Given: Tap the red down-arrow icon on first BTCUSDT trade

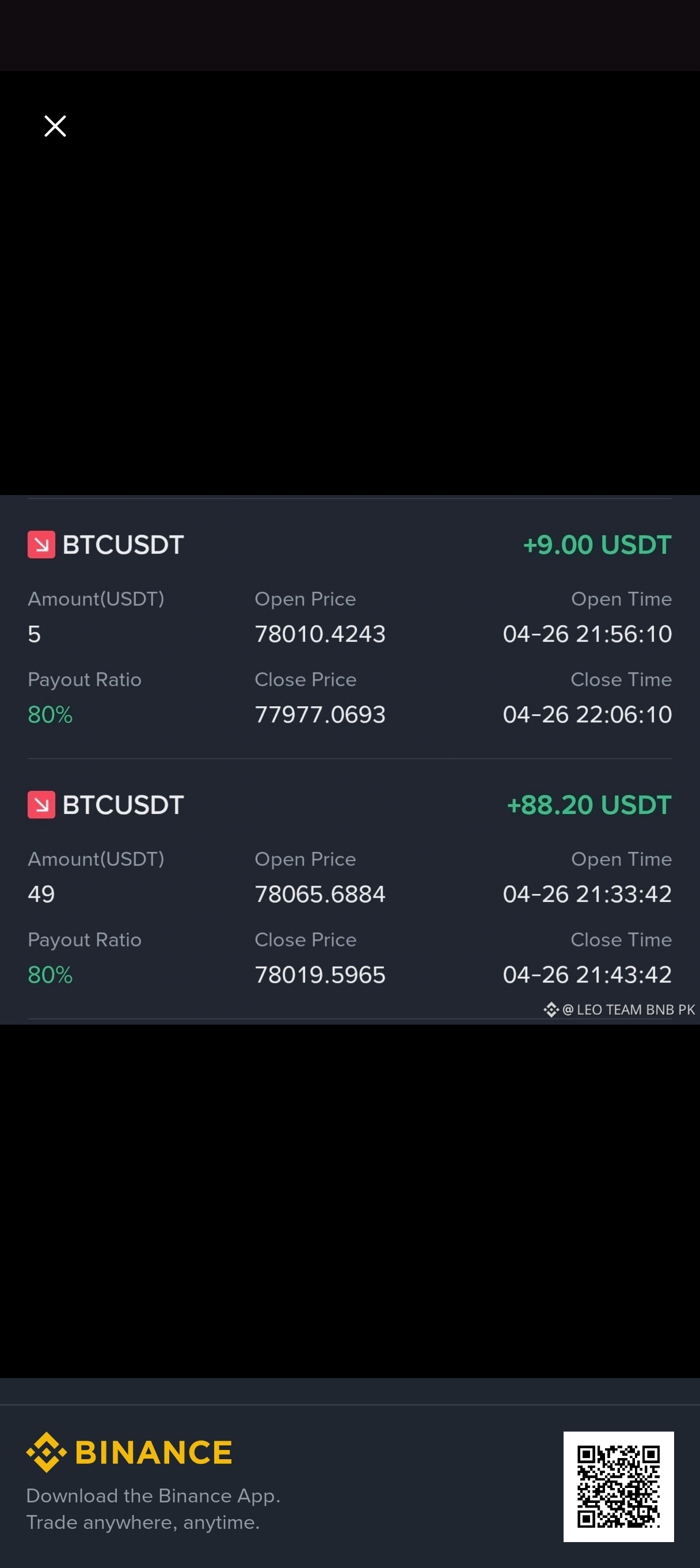Looking at the screenshot, I should pyautogui.click(x=41, y=544).
